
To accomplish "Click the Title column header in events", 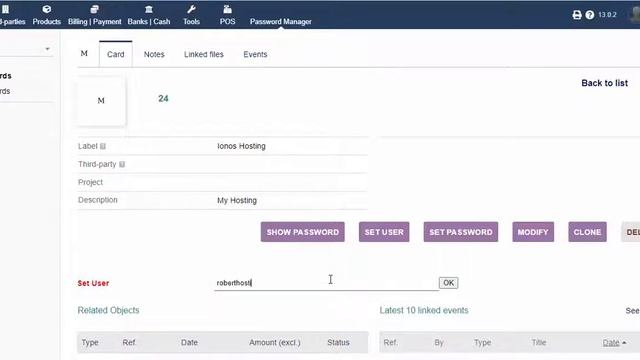I will [538, 342].
